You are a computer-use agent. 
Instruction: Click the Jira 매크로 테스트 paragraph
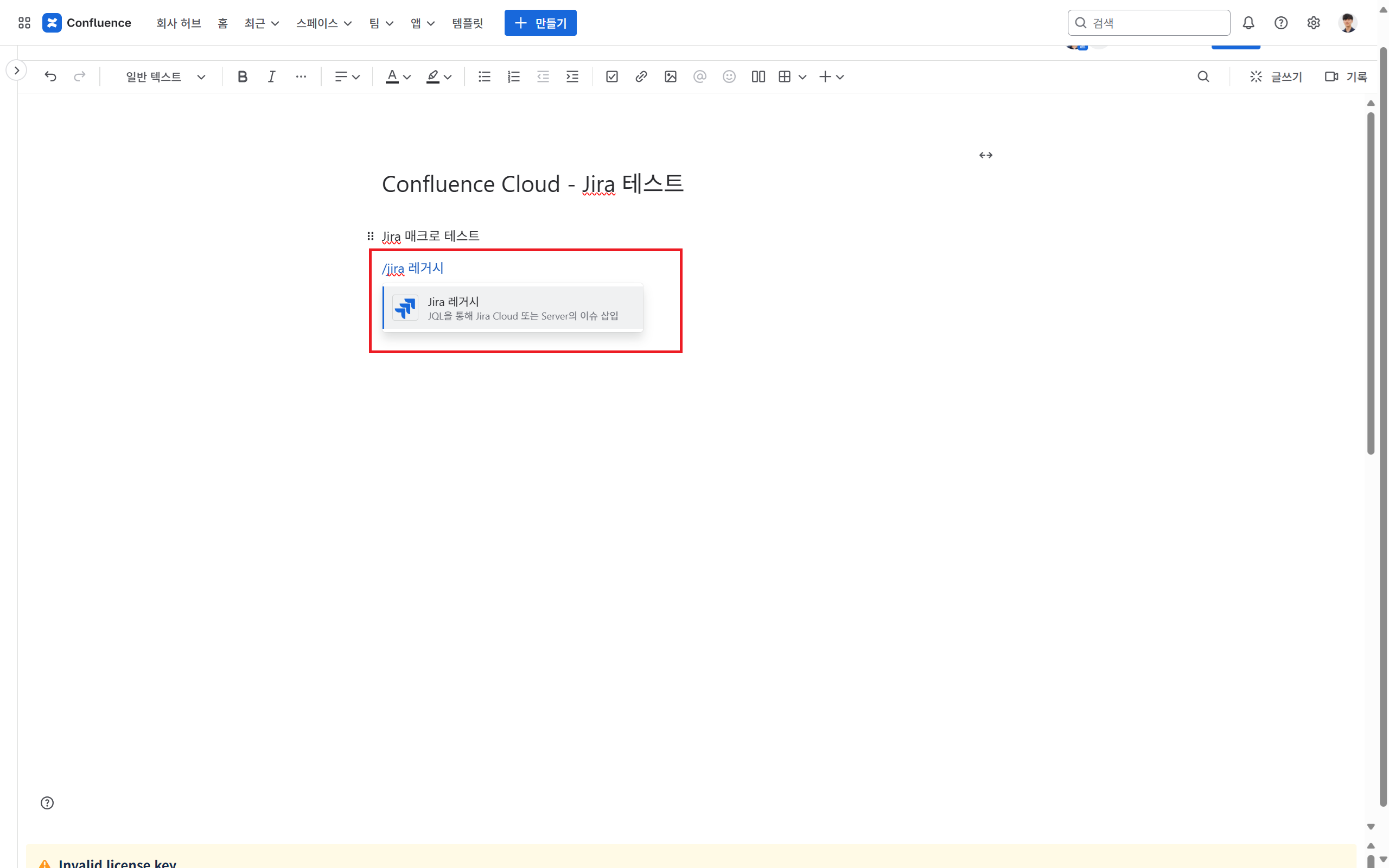[x=430, y=236]
